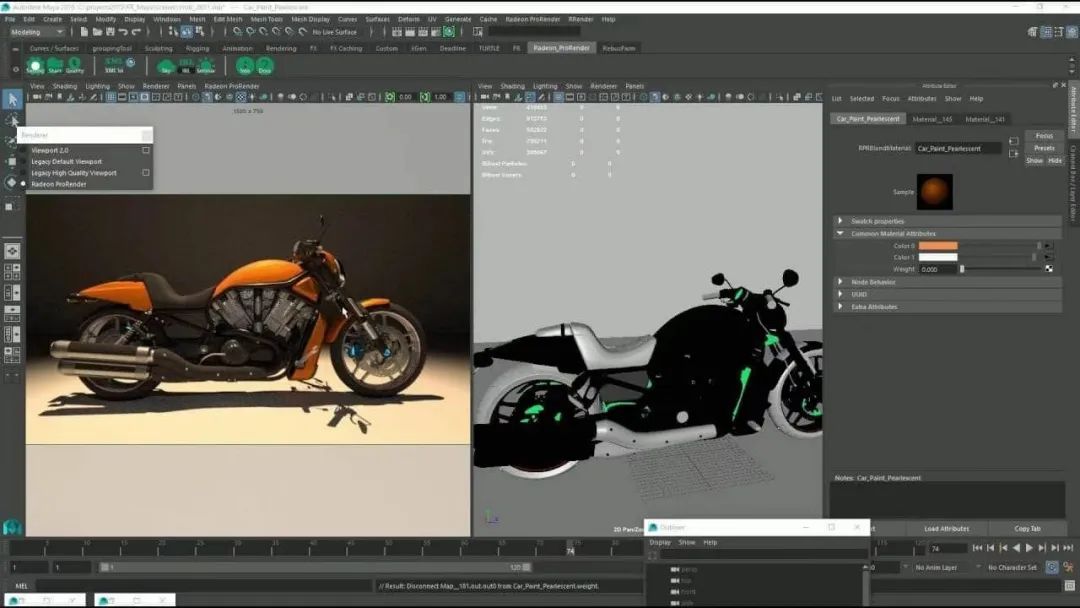
Task: Open the shelf menu tab-list icon
Action: 15,49
